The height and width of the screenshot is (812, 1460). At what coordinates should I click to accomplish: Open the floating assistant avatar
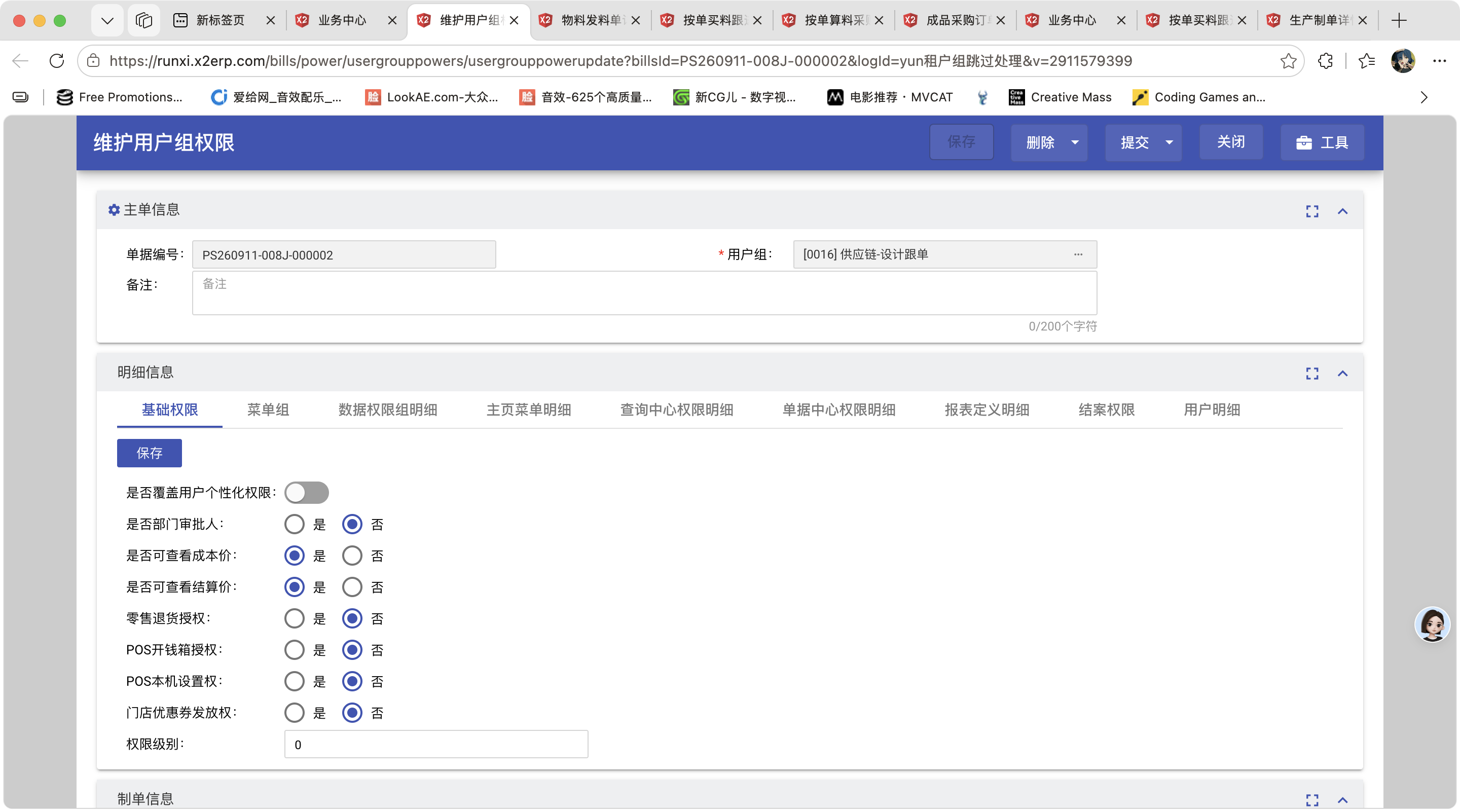point(1432,624)
